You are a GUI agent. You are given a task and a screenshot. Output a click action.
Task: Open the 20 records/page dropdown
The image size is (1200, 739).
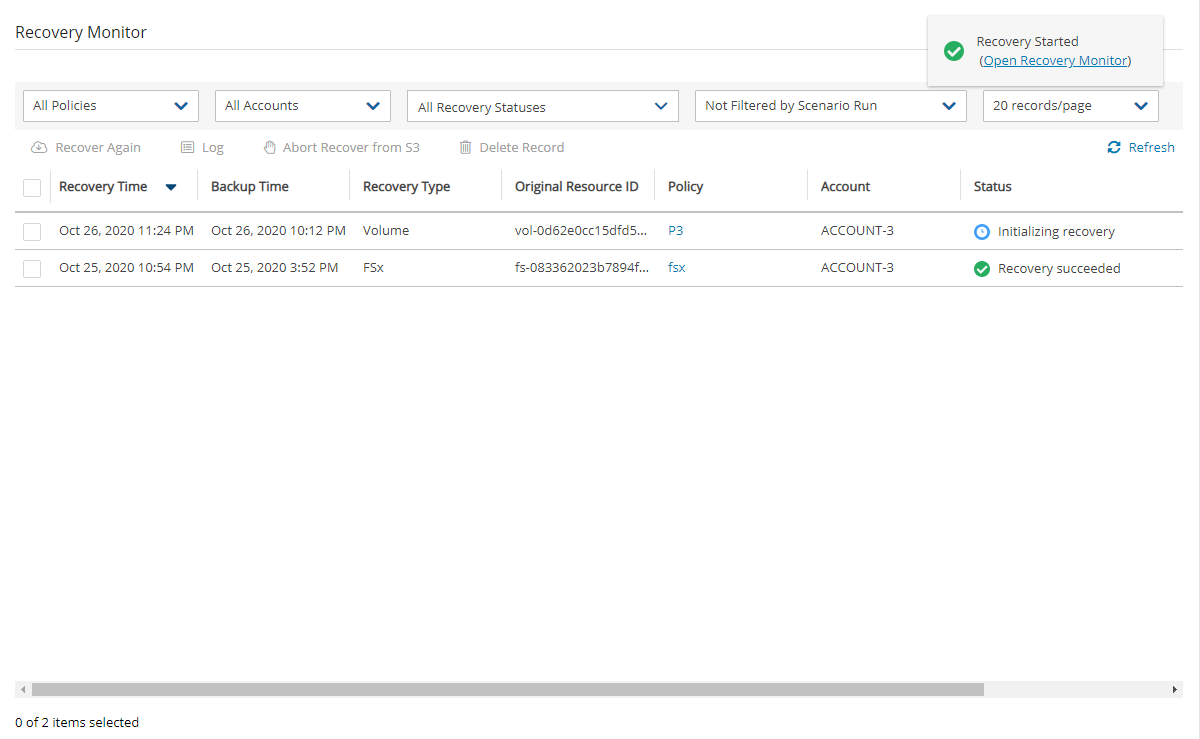point(1070,106)
